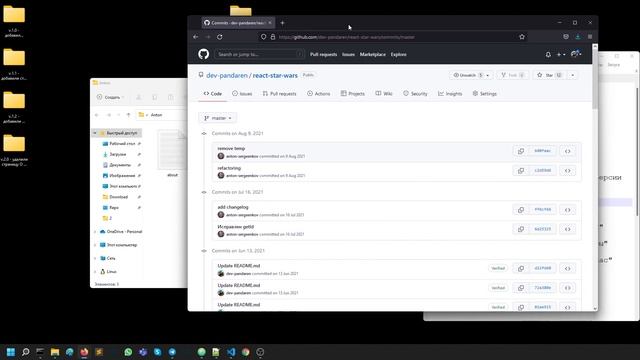Go back in the browser toolbar
This screenshot has height=360, width=640.
point(196,37)
